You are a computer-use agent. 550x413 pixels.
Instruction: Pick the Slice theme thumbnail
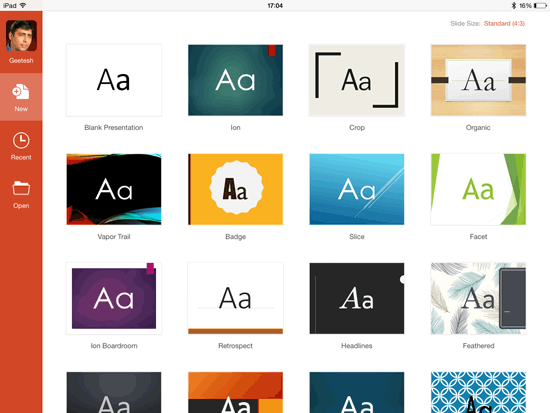357,189
